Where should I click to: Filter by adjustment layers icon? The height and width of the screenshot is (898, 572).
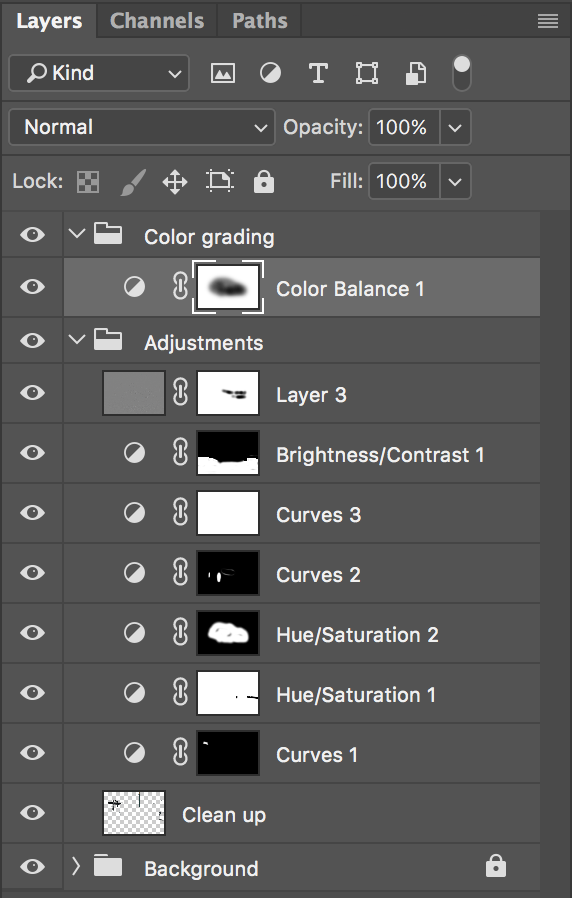[270, 73]
